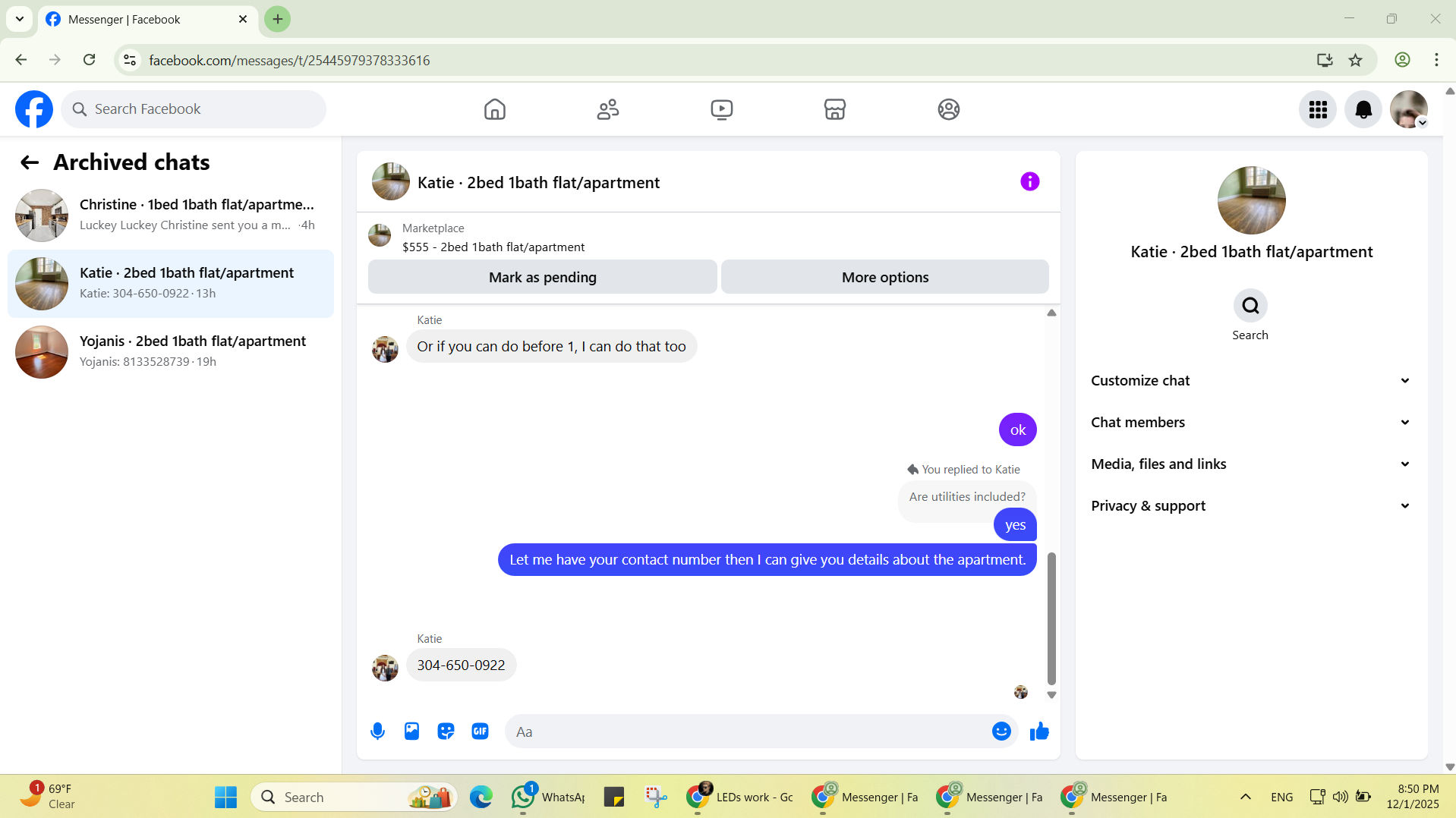Expand Customize chat section
Screen dimensions: 1456x818
[1251, 381]
